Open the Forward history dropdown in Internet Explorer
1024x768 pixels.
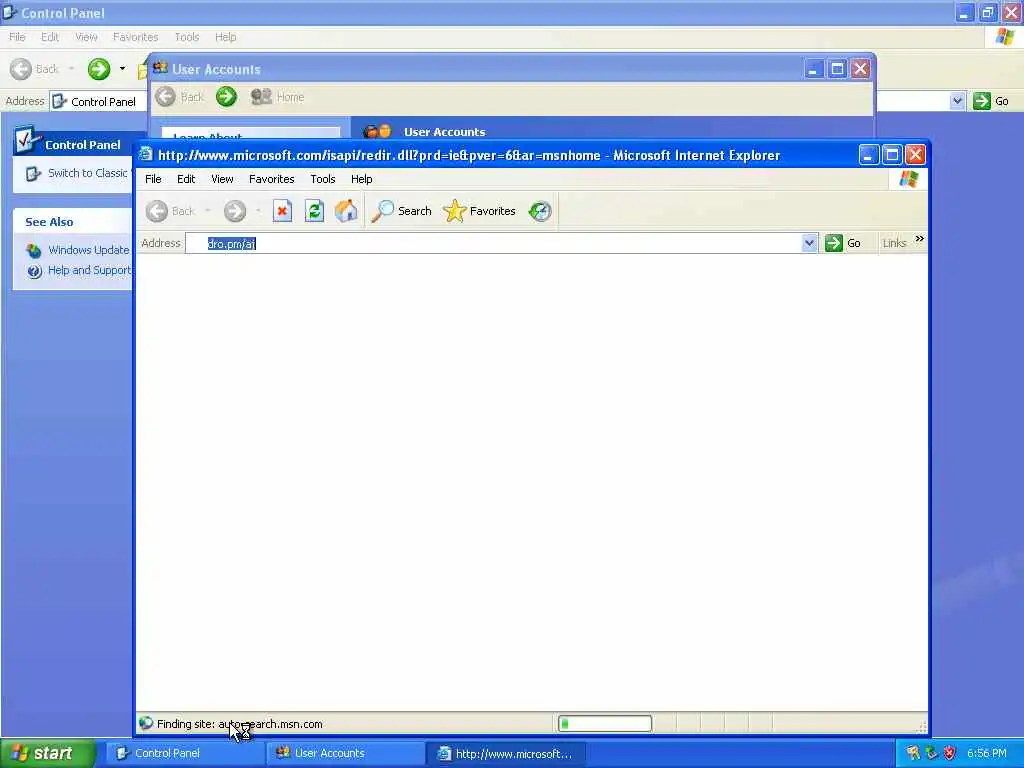click(x=259, y=211)
